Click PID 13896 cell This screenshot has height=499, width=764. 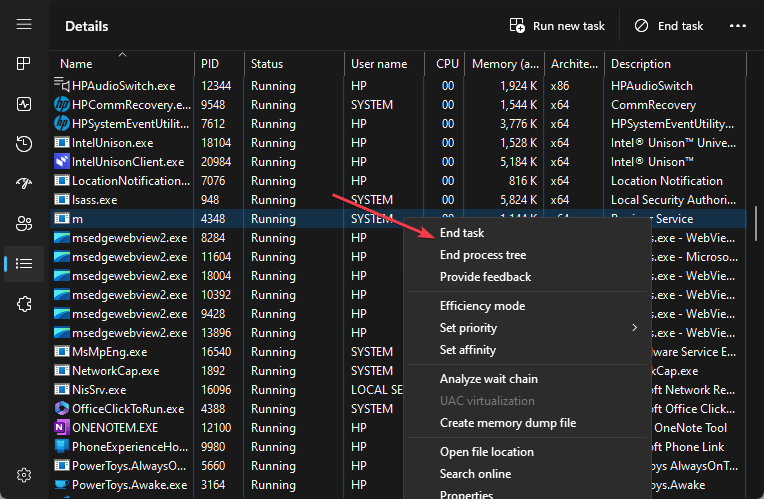(x=216, y=333)
